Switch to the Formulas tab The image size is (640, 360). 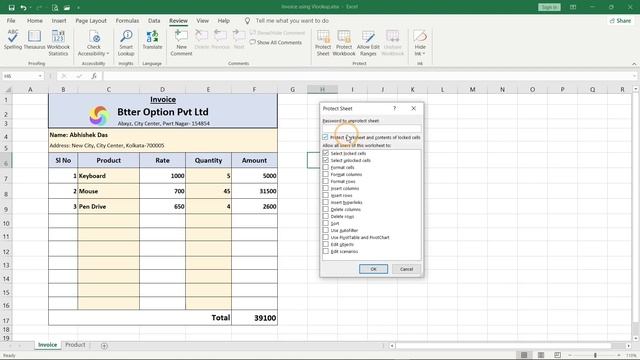coord(127,20)
